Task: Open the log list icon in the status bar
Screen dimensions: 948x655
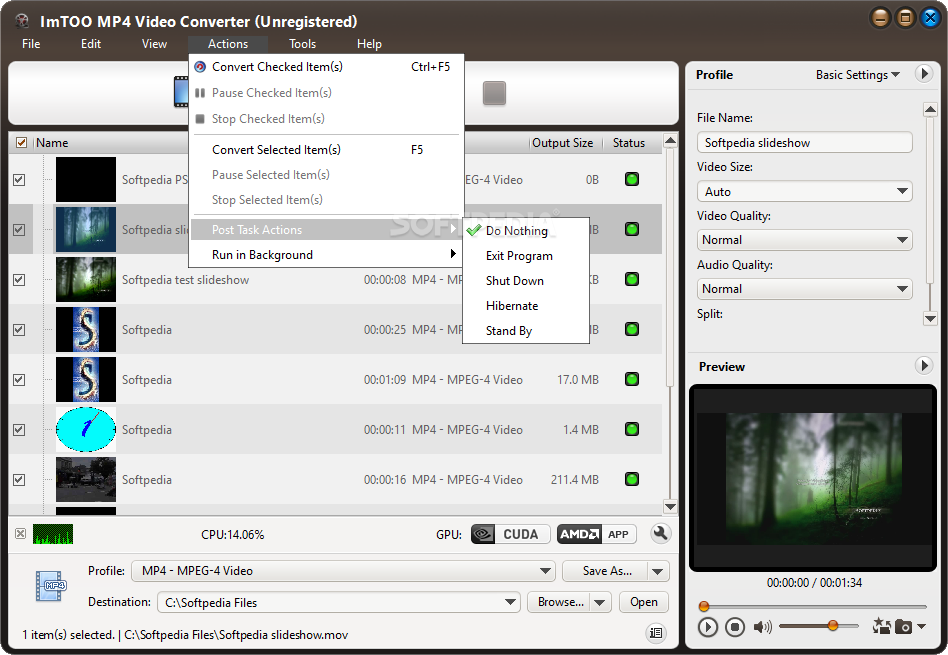Action: coord(656,633)
